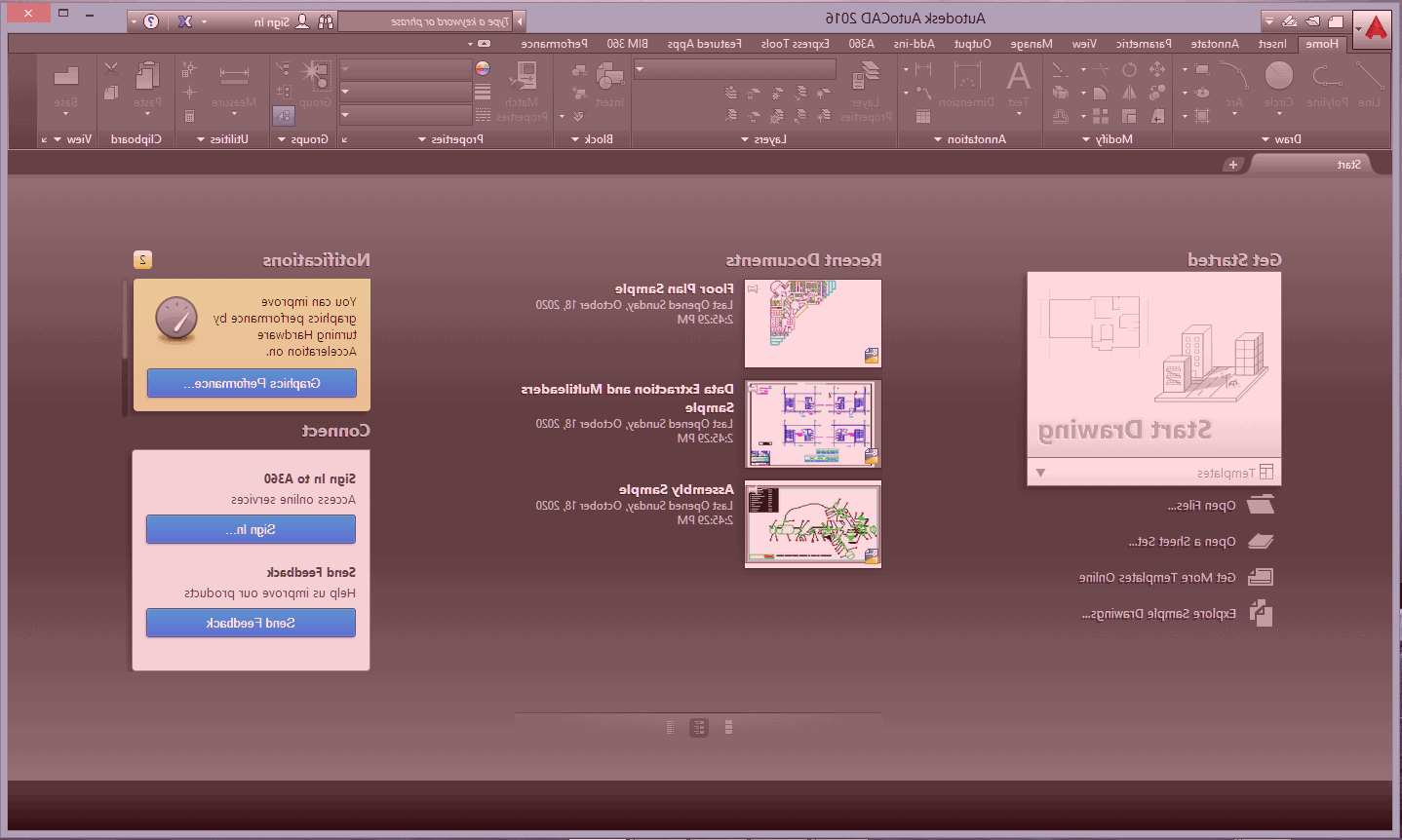Open the Annotate ribbon tab

[x=1215, y=44]
